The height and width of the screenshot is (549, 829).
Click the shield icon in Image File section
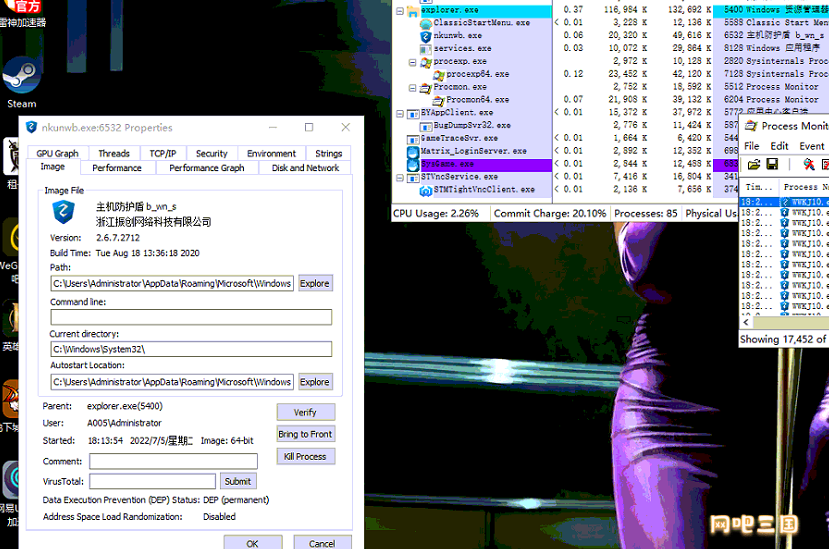pos(63,213)
